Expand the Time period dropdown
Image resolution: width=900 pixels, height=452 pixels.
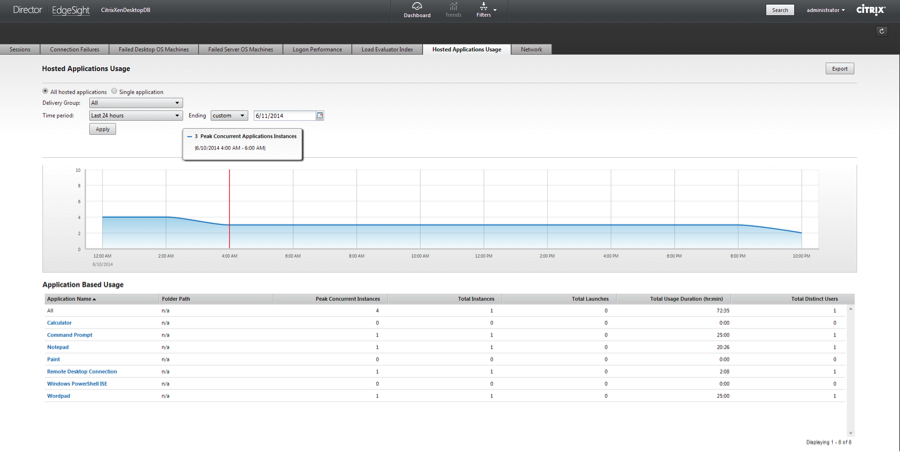point(135,116)
